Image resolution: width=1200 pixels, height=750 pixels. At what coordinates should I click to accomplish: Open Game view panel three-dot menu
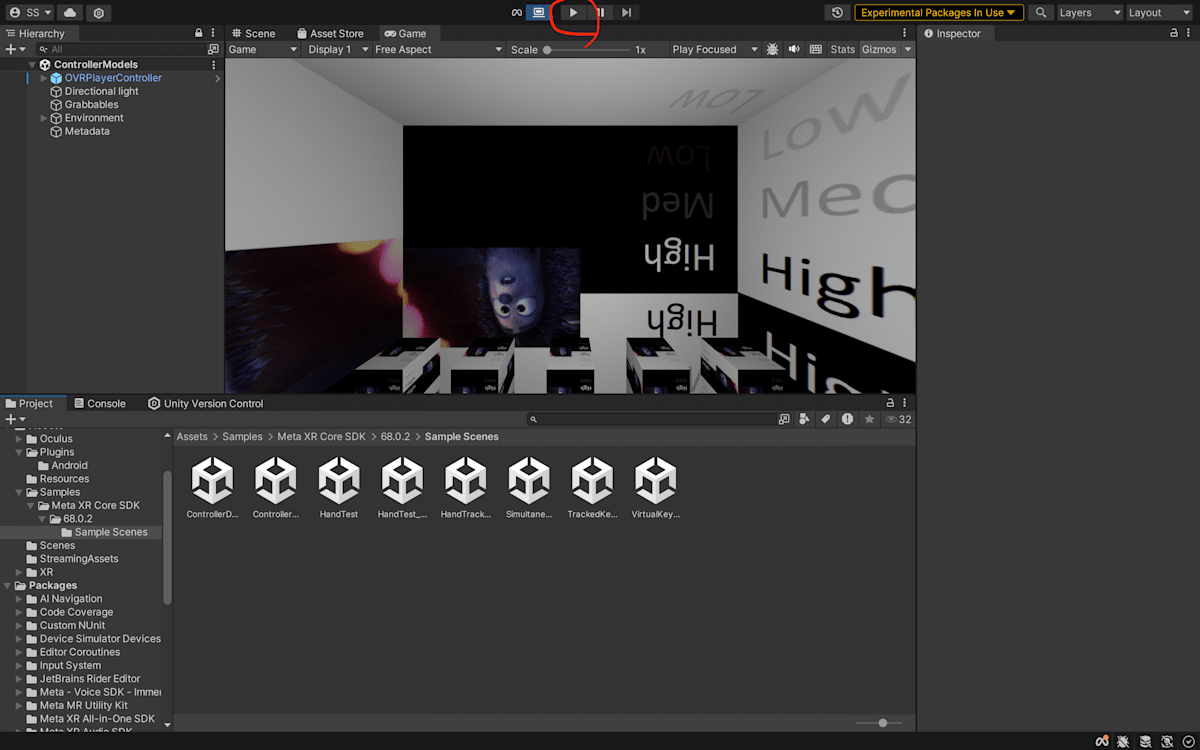pos(904,33)
